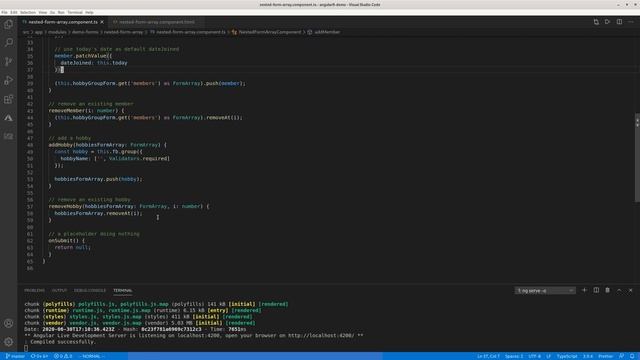Select the Terminal panel tab
Screen dimensions: 640x360
122,291
